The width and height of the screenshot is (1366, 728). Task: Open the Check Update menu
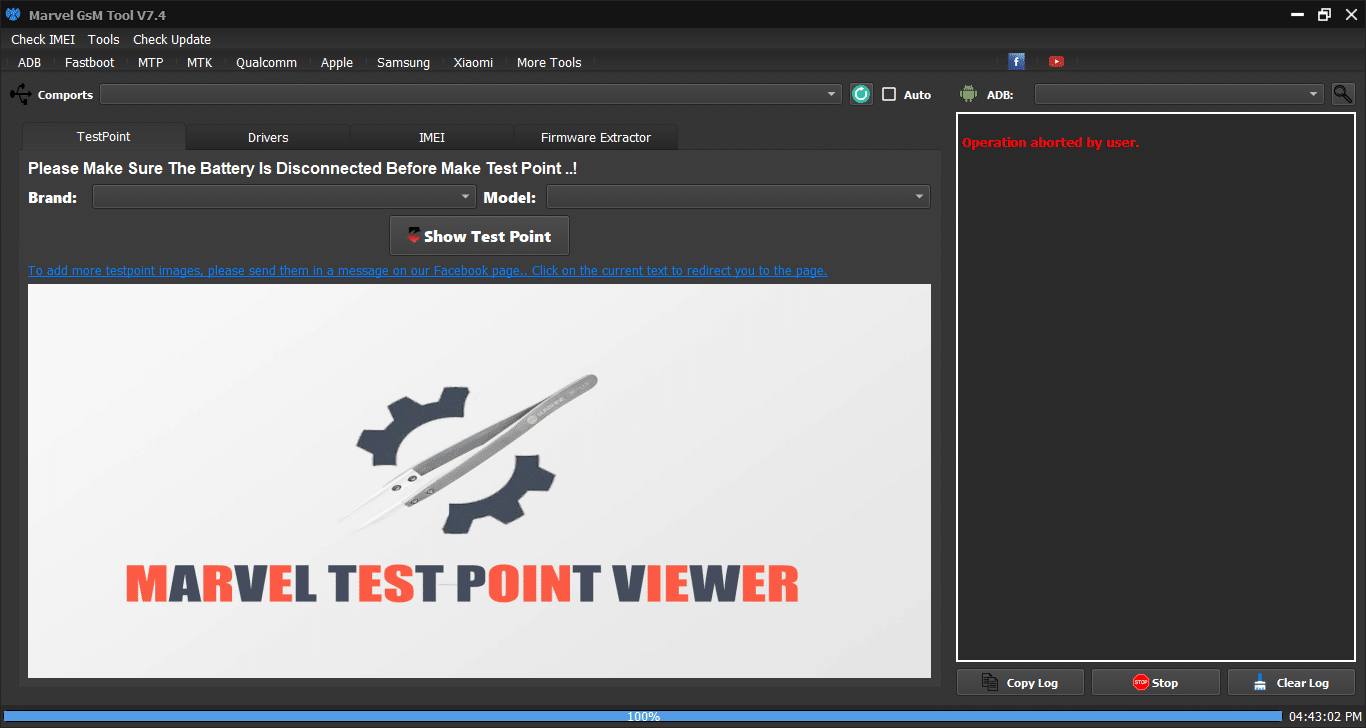[x=172, y=40]
